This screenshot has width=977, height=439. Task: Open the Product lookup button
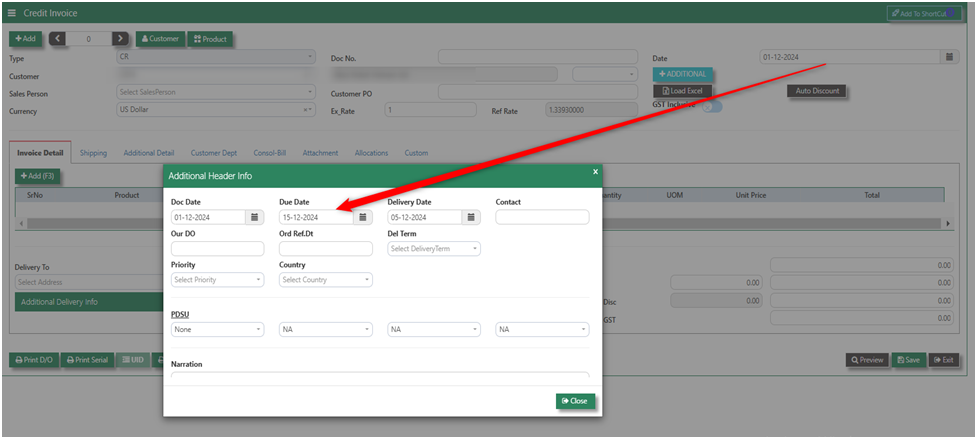click(x=210, y=39)
